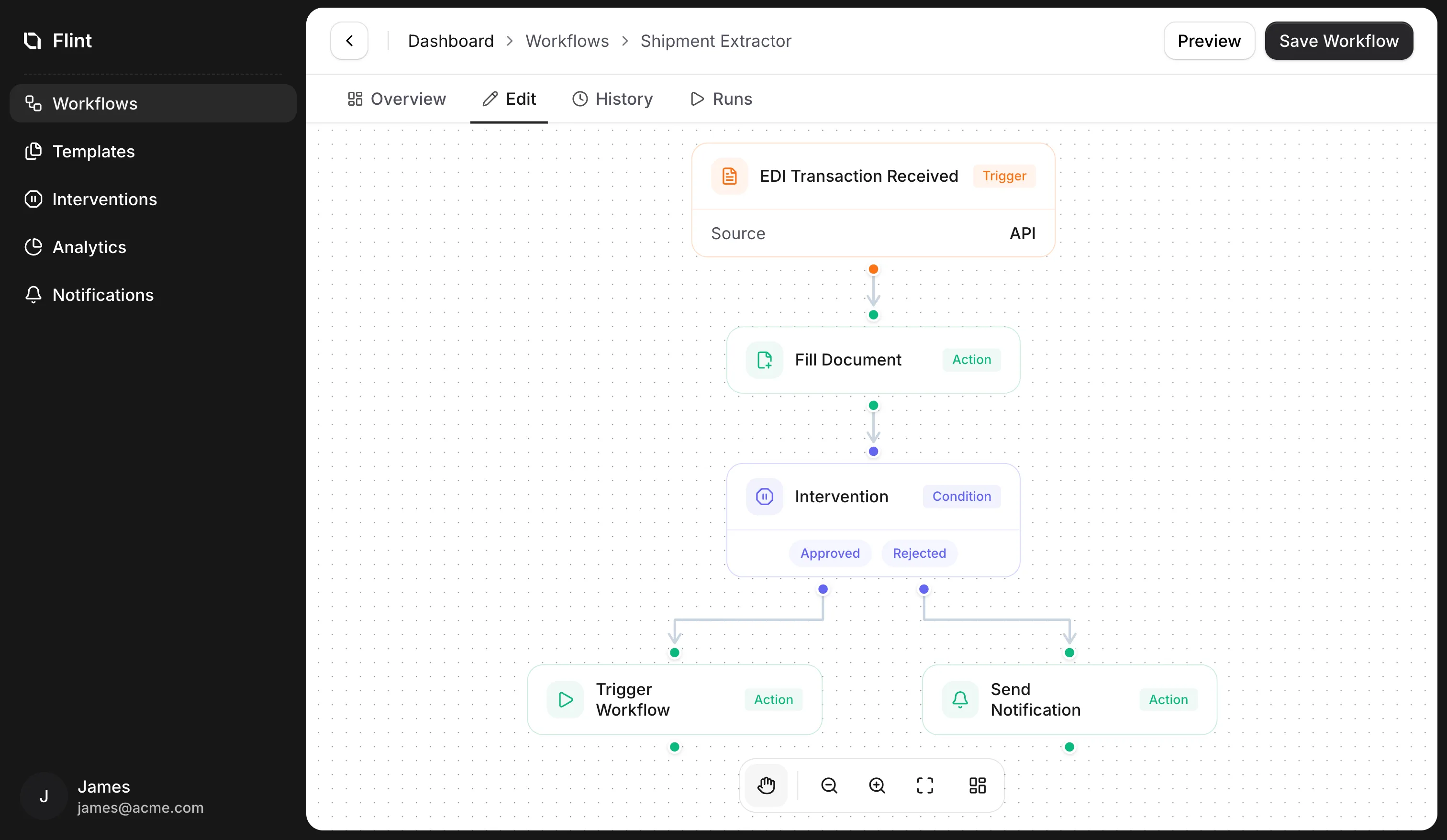Open the Overview tab
Screen dimensions: 1447x840
(x=397, y=99)
